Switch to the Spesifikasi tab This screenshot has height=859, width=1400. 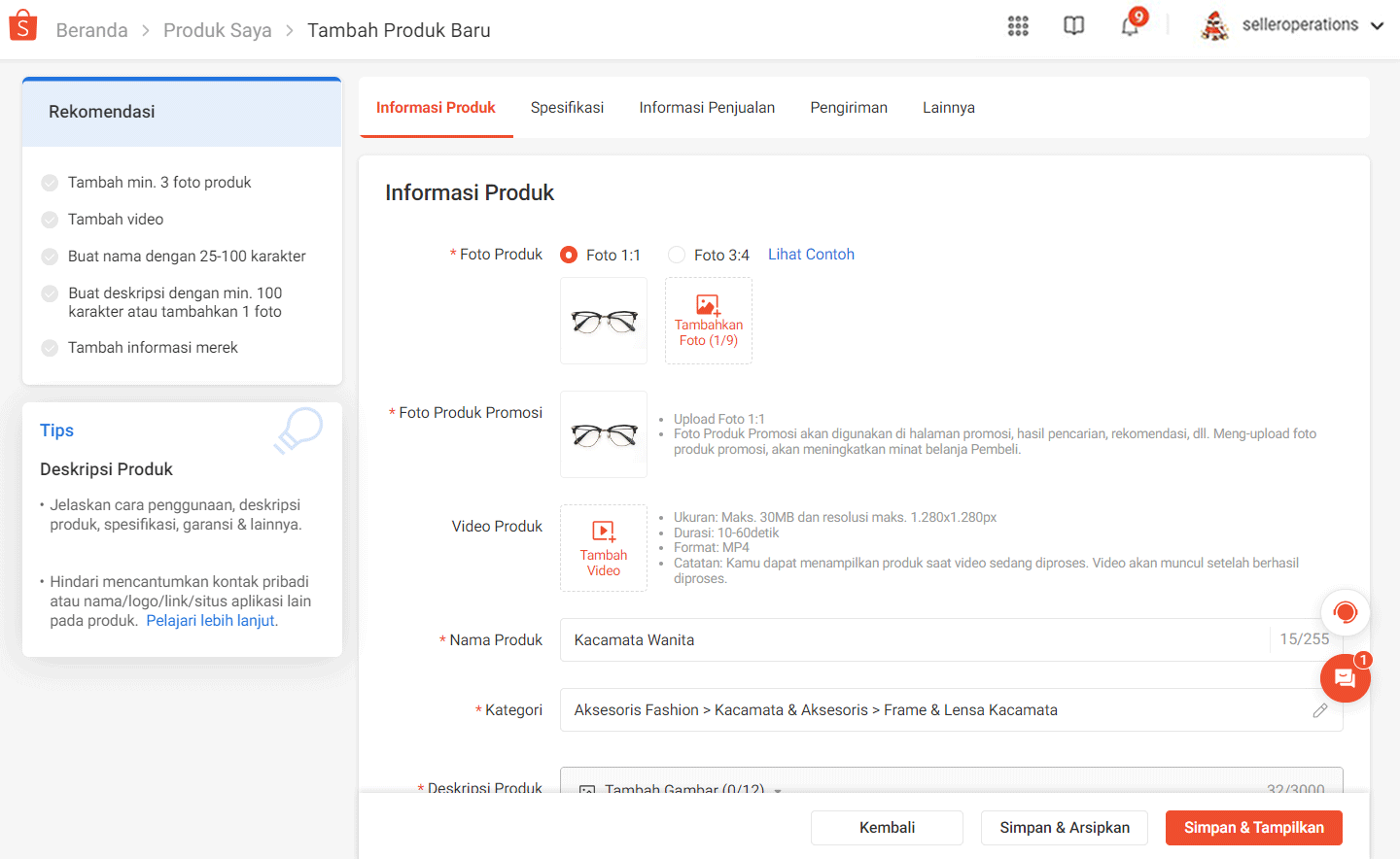click(567, 107)
